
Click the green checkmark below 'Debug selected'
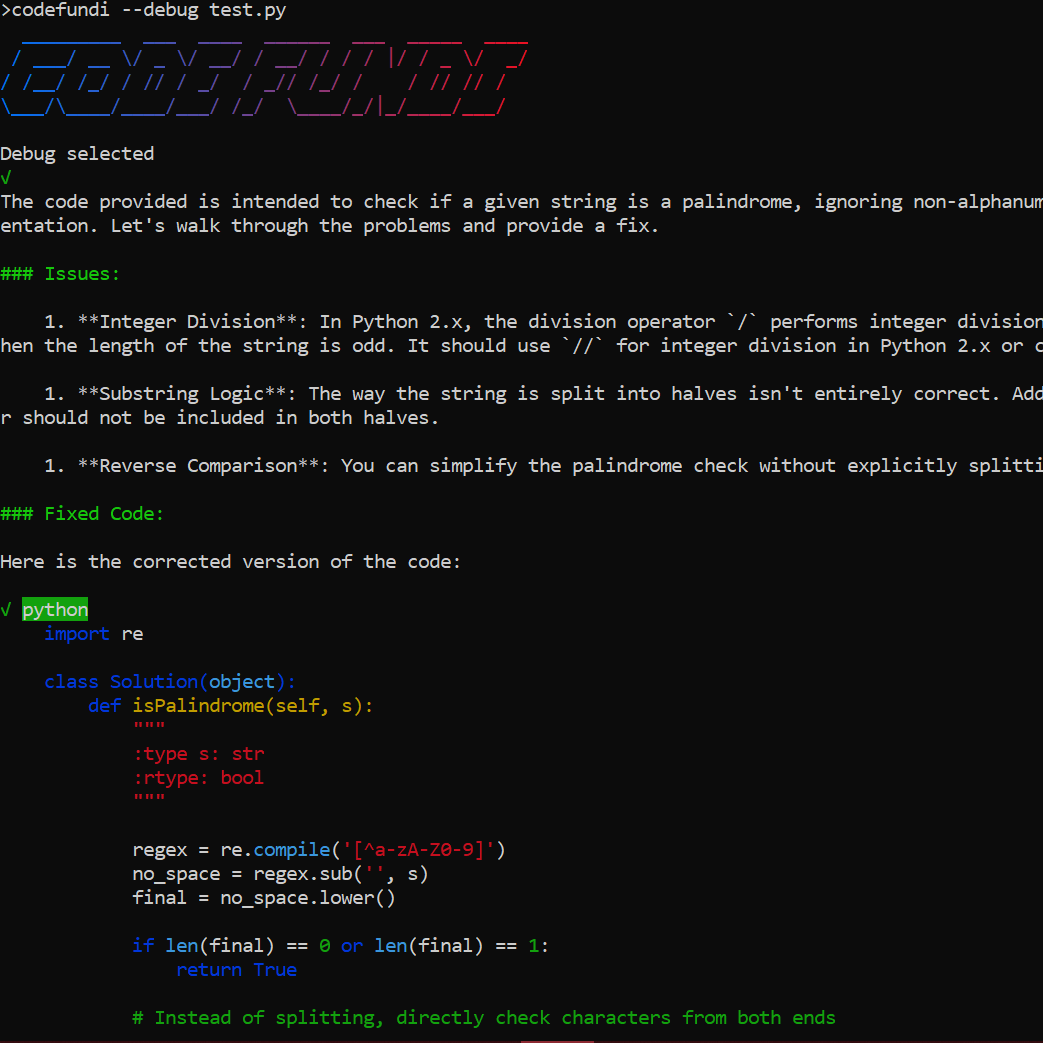point(6,178)
